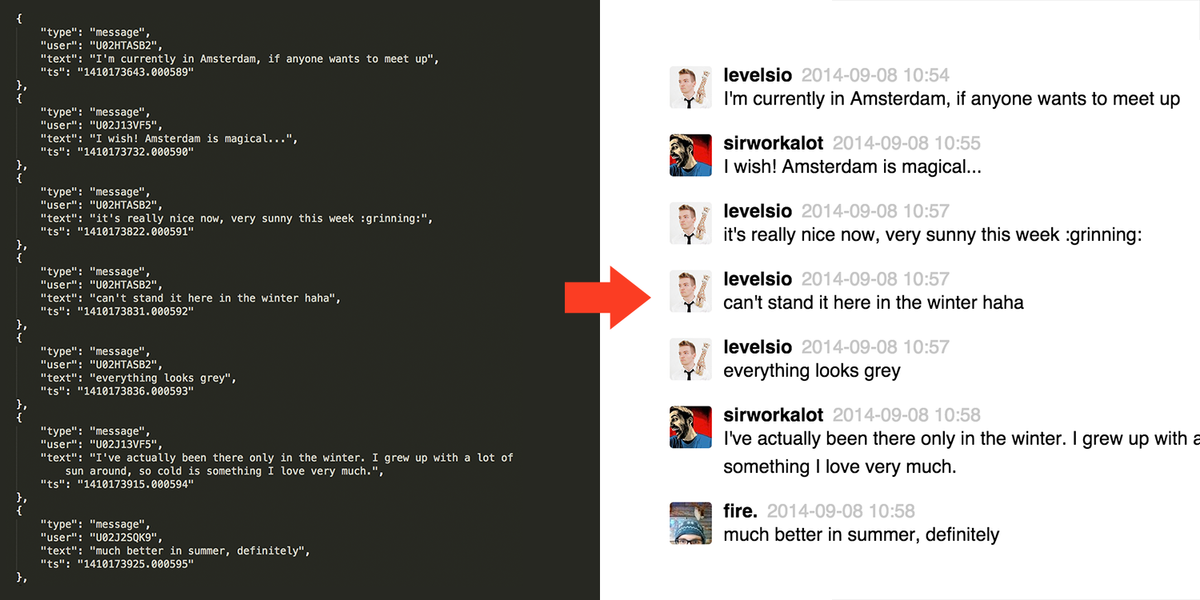The width and height of the screenshot is (1200, 600).
Task: Open the fire. username link
Action: (740, 511)
